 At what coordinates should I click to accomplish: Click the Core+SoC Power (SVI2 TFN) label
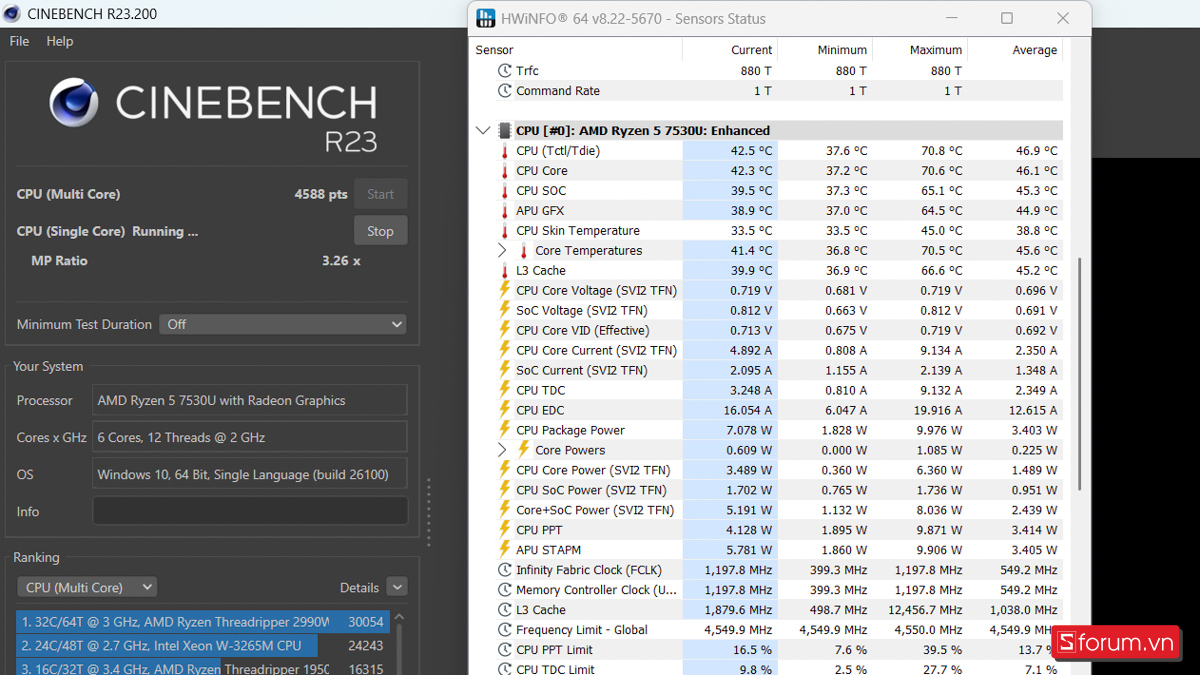pyautogui.click(x=595, y=510)
